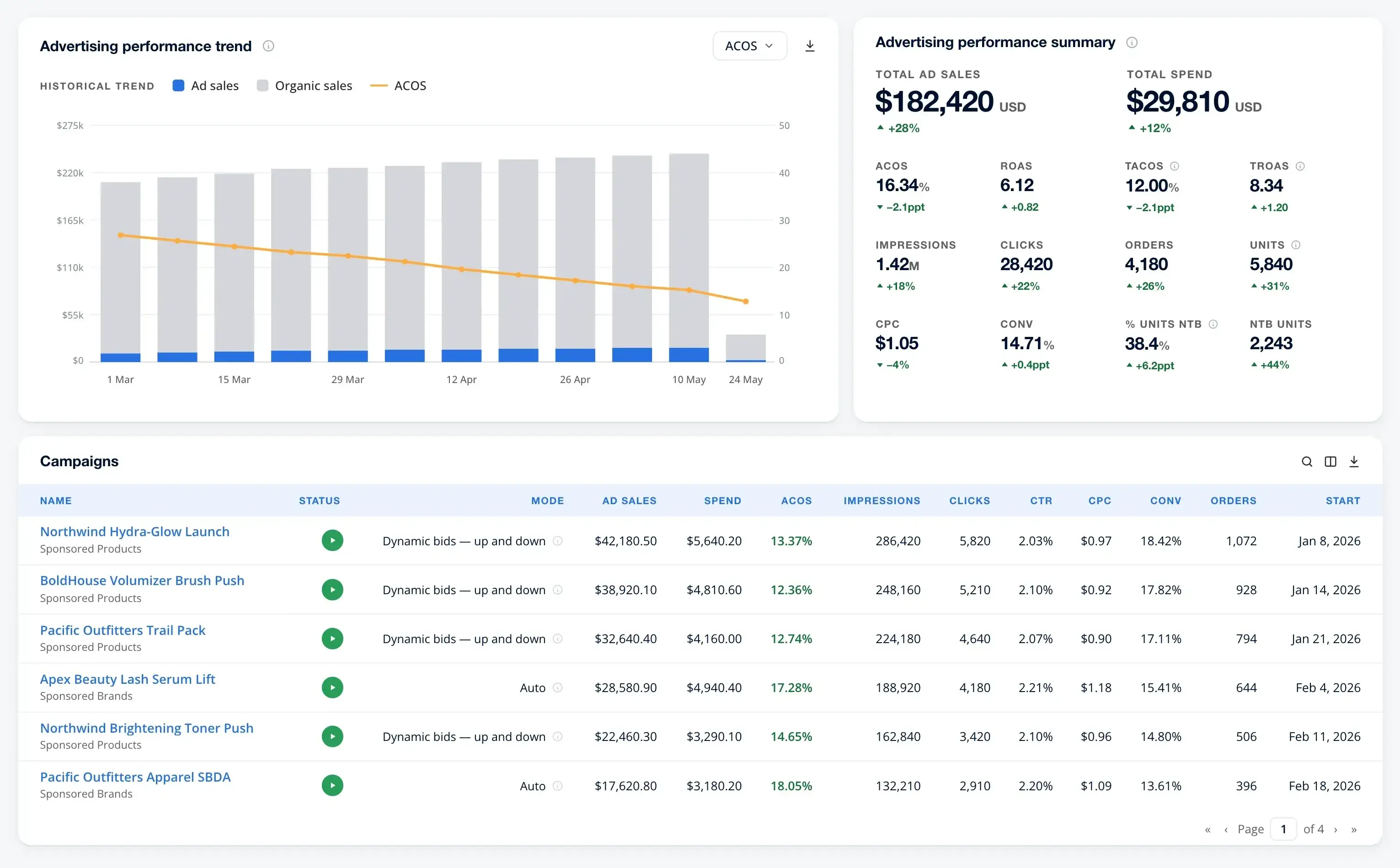Select the $42,180.50 ad sales cell
The image size is (1400, 868).
(625, 541)
